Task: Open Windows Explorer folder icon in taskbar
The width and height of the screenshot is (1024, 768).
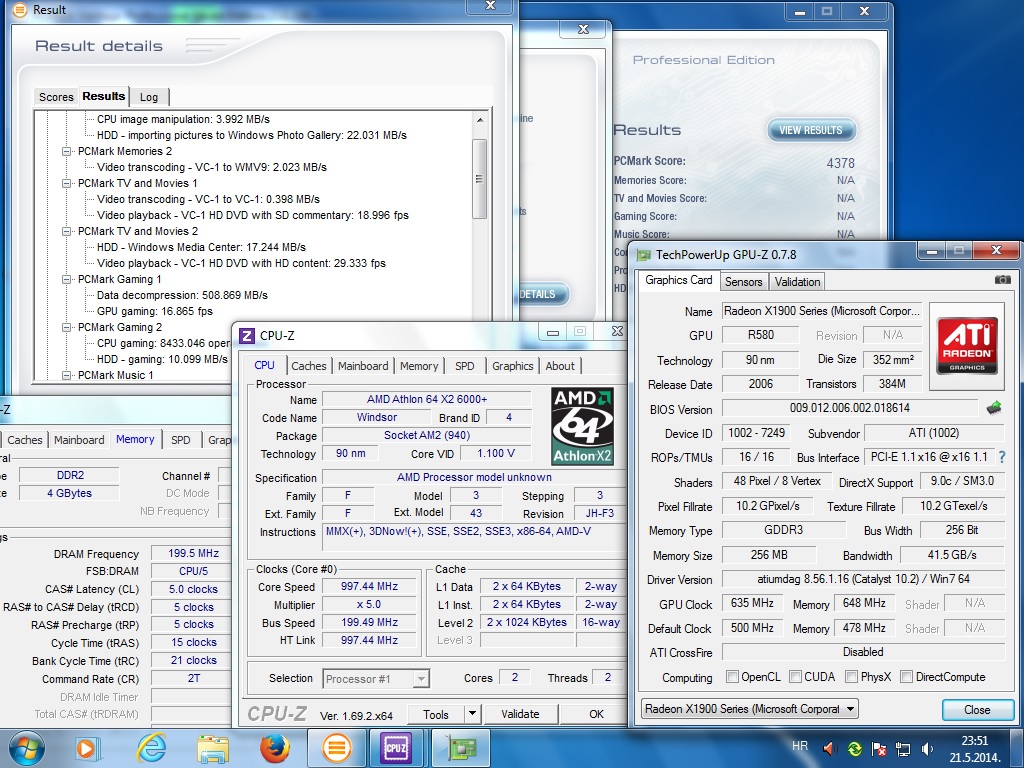Action: pyautogui.click(x=213, y=749)
